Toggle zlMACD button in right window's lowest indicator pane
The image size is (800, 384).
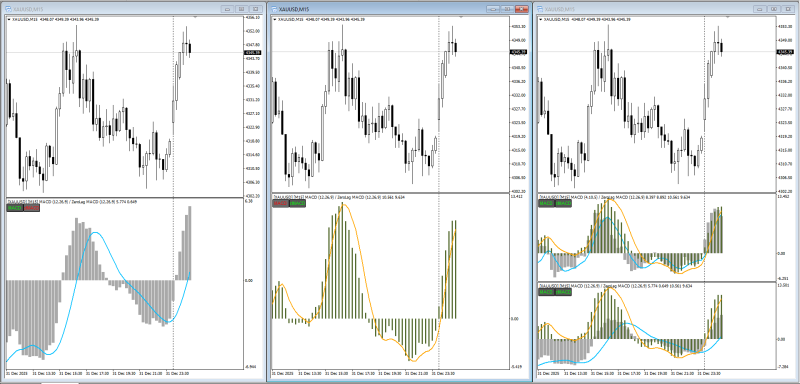[x=563, y=292]
